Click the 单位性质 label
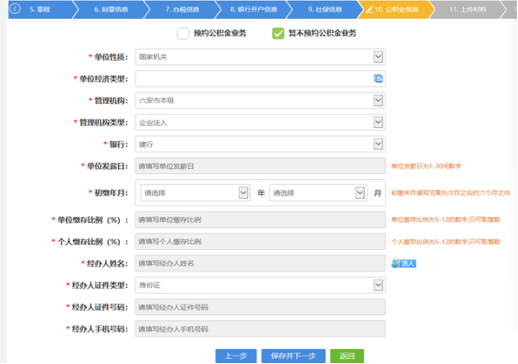This screenshot has width=518, height=364. click(111, 57)
